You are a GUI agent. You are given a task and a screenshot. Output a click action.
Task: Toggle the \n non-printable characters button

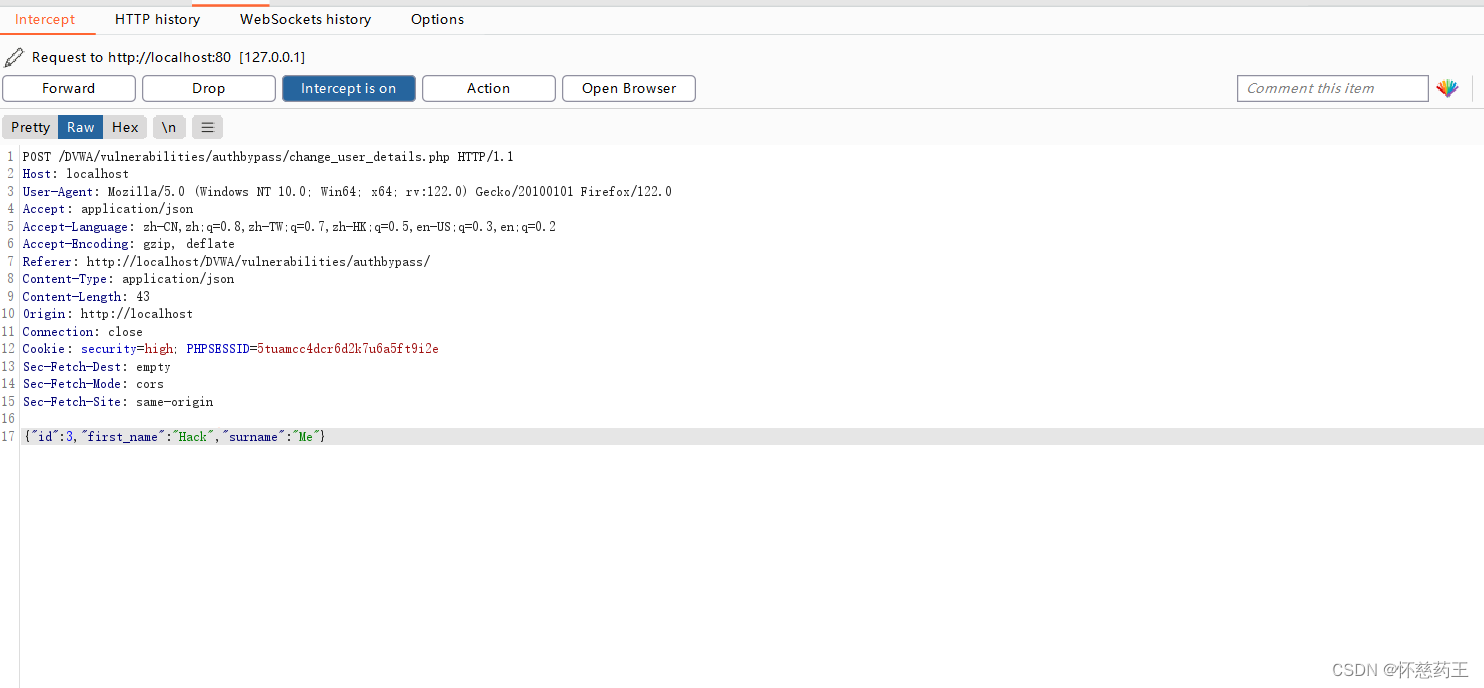pyautogui.click(x=169, y=127)
